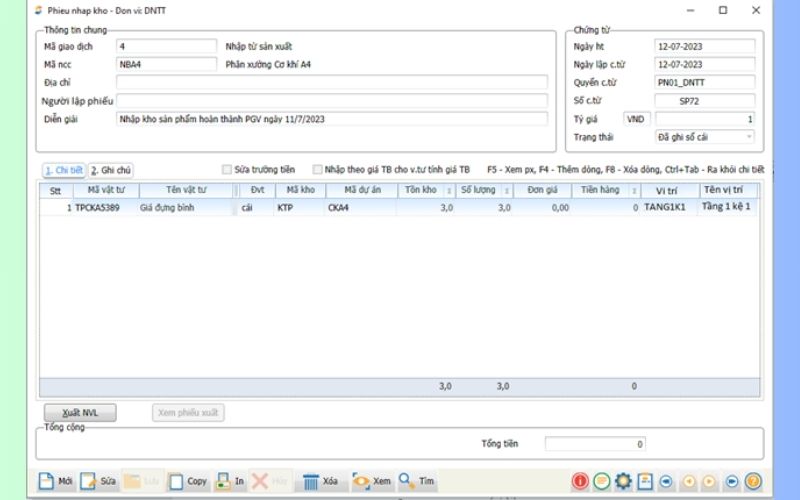Tick the Nhập theo giá TB checkbox

(x=317, y=170)
